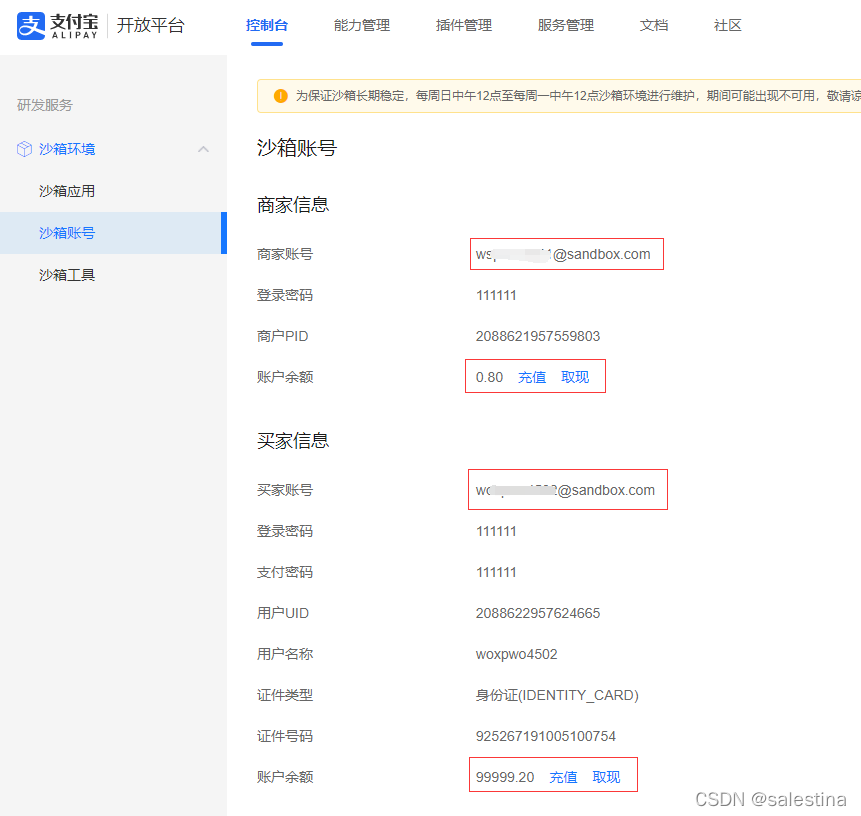
Task: Click the buyer 登录密码 value 111111
Action: [496, 531]
